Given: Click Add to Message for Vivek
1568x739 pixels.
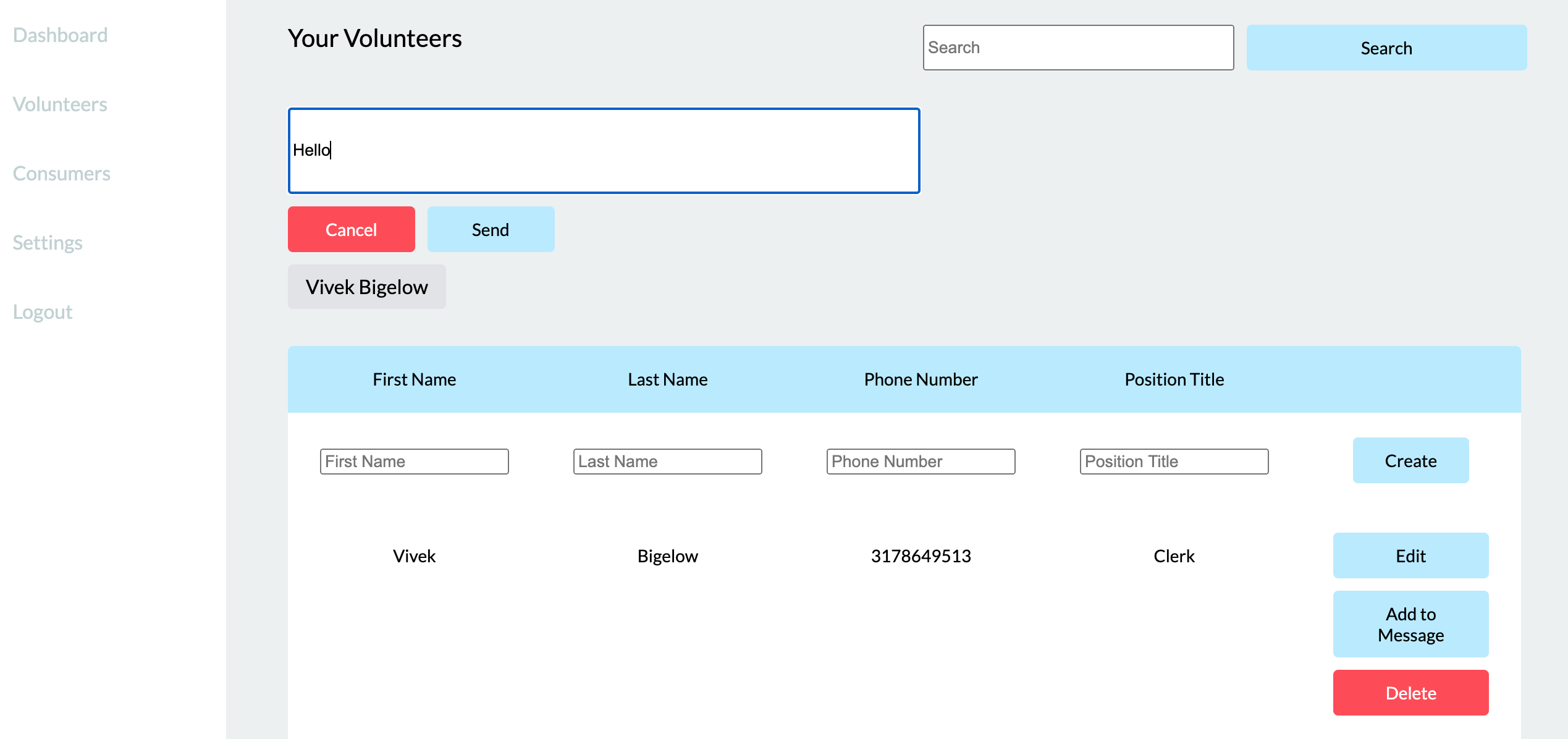Looking at the screenshot, I should (x=1410, y=624).
